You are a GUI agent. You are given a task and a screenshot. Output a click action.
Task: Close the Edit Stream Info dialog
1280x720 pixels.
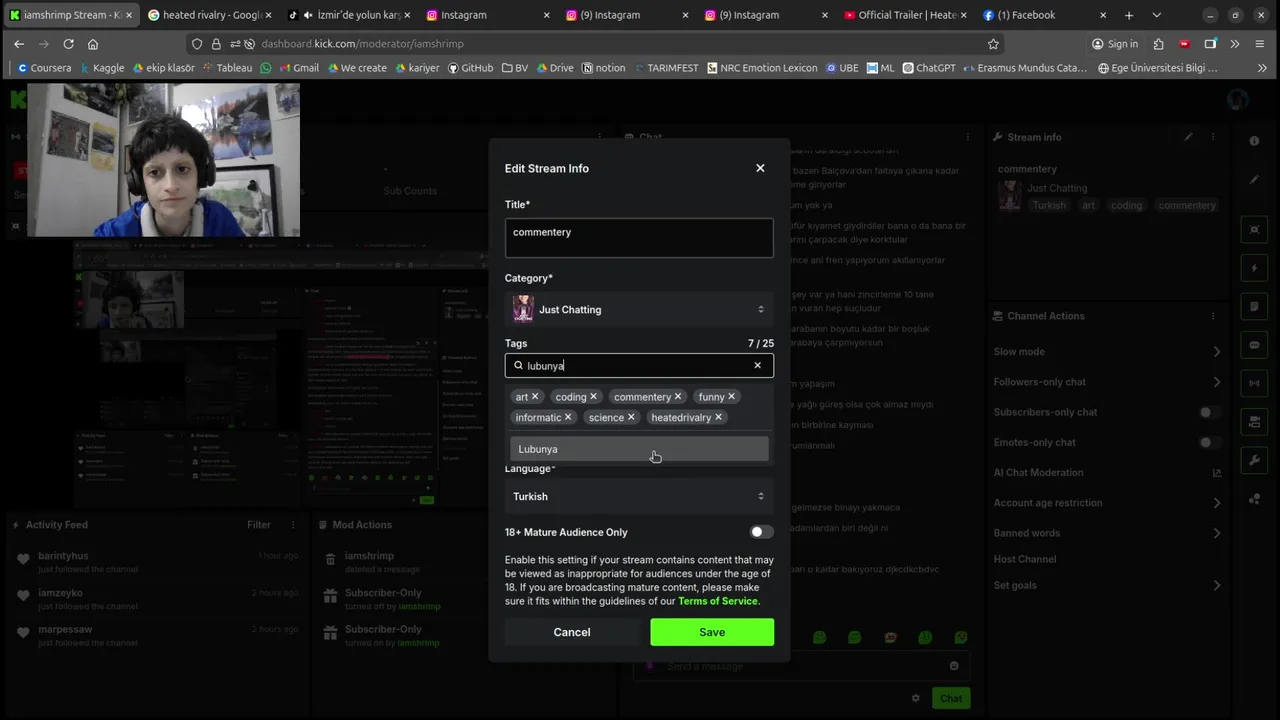click(x=760, y=168)
